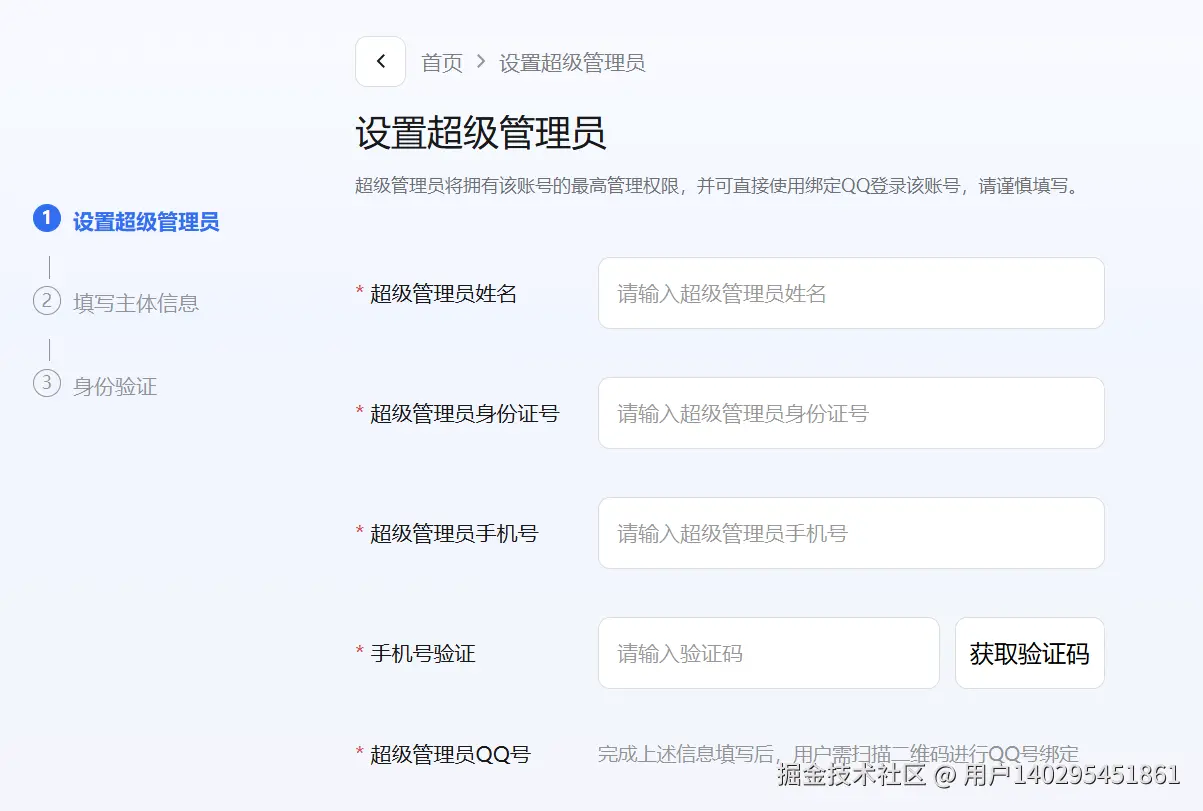
Task: Select the 设置超级管理员 breadcrumb item
Action: click(x=572, y=62)
